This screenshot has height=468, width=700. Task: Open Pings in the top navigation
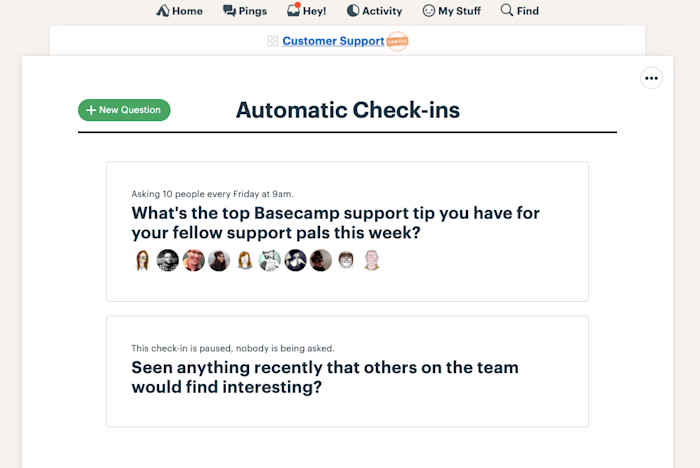point(245,11)
